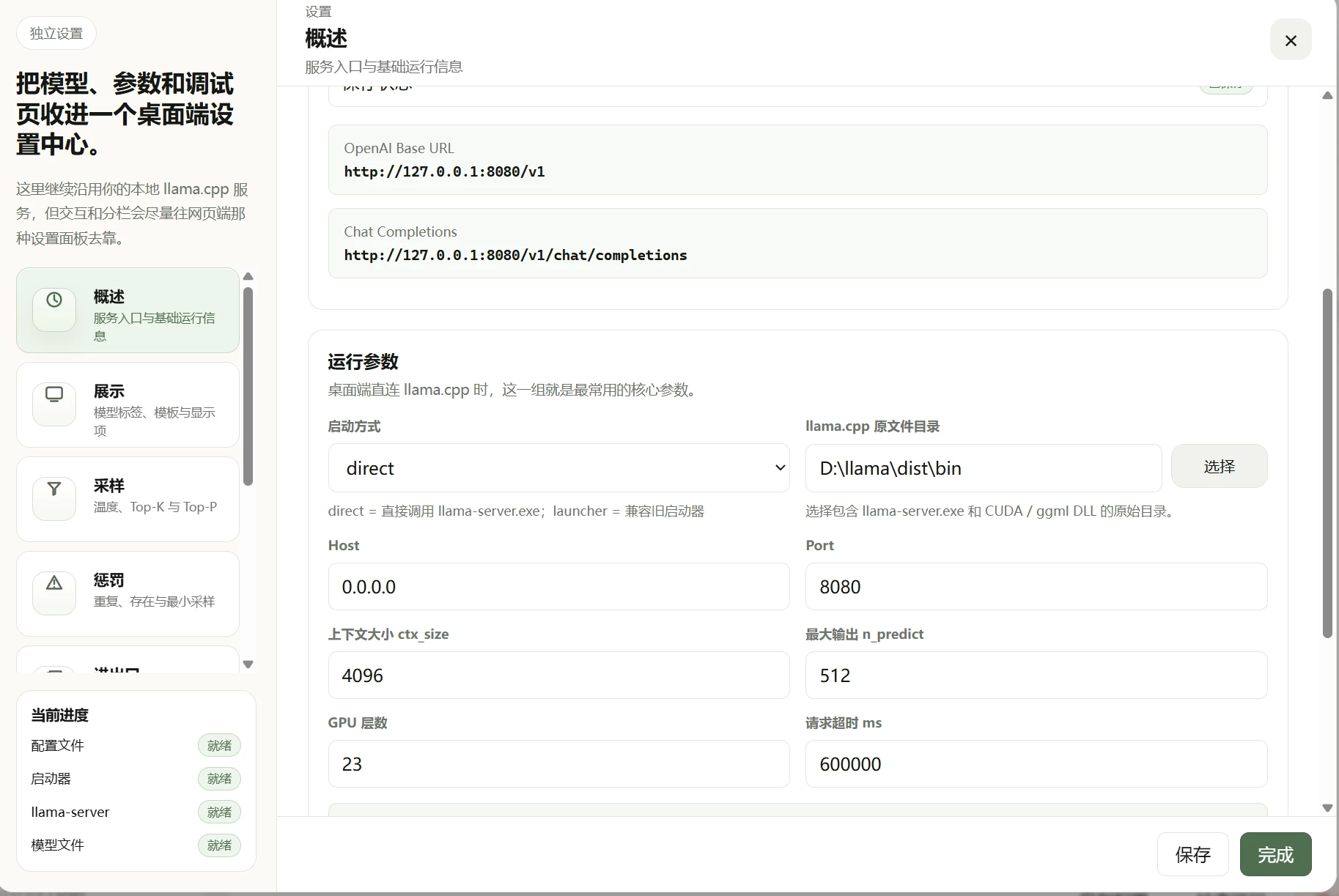
Task: Open the 展示 settings section
Action: (x=128, y=405)
